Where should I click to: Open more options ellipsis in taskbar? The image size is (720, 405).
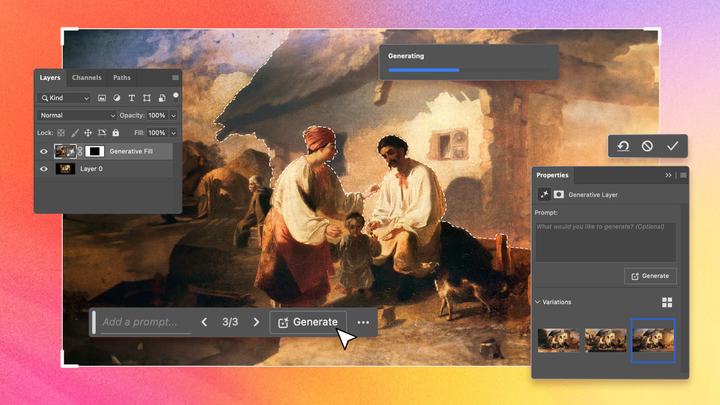click(363, 322)
